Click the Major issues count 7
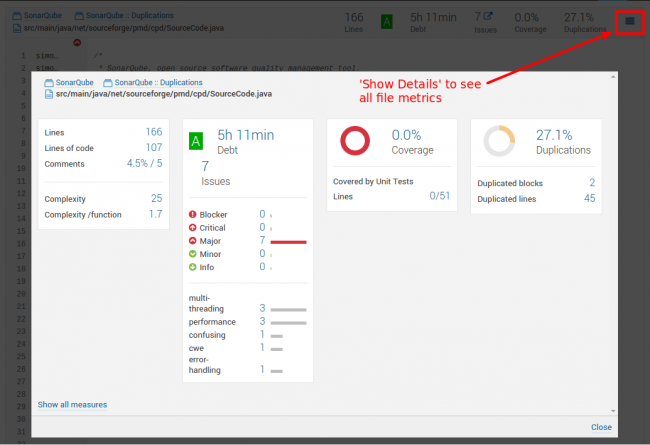The height and width of the screenshot is (445, 650). tap(262, 241)
